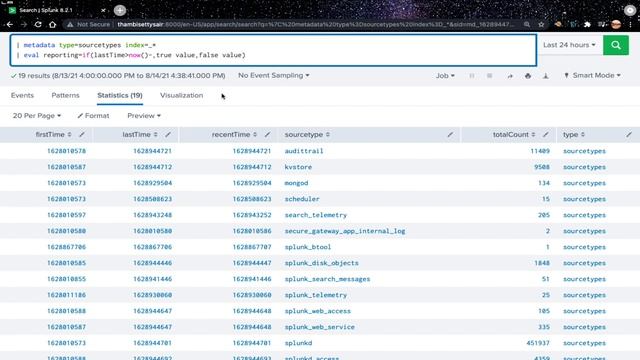
Task: Click totalCount value 11409
Action: 540,151
